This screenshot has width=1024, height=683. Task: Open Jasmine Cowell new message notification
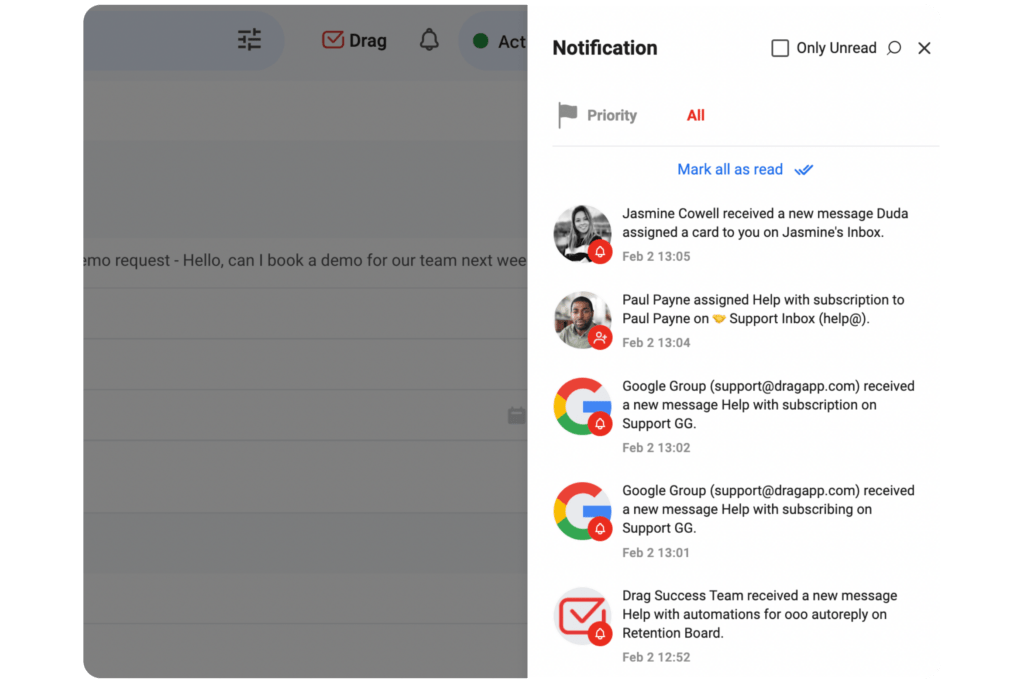[x=746, y=234]
